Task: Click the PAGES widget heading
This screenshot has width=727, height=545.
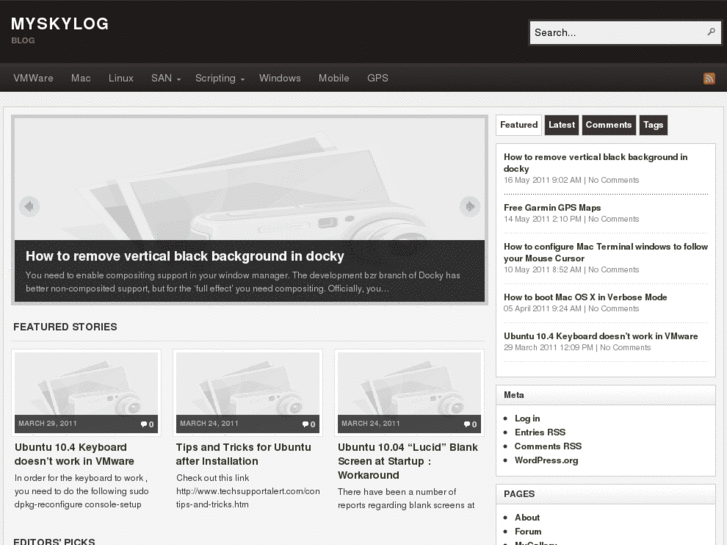Action: point(519,494)
